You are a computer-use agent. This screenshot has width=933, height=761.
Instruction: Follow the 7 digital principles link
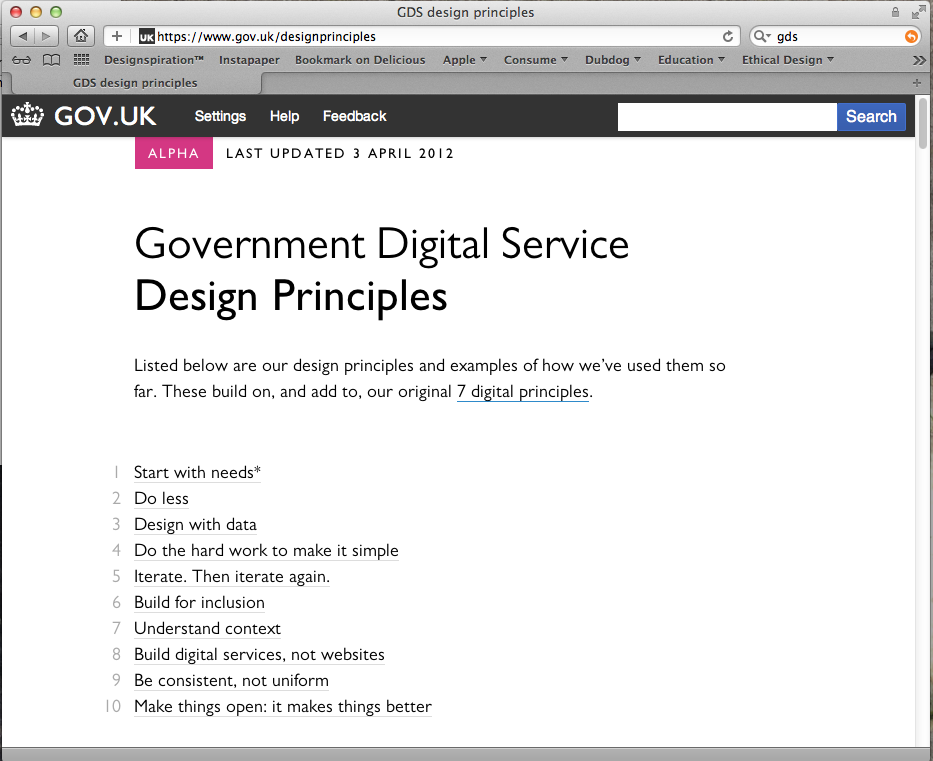coord(523,392)
